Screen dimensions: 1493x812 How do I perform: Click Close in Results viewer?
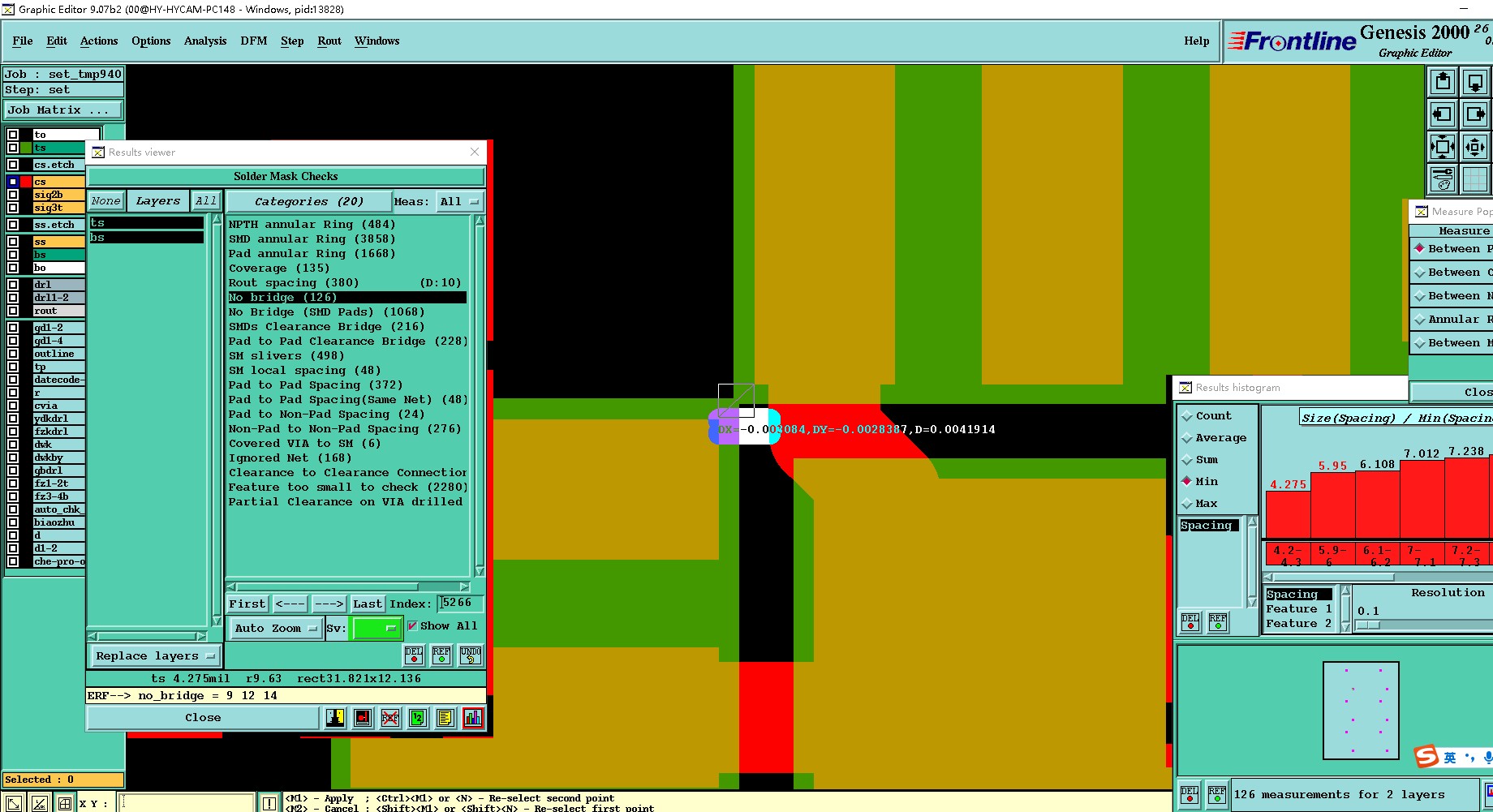point(203,718)
